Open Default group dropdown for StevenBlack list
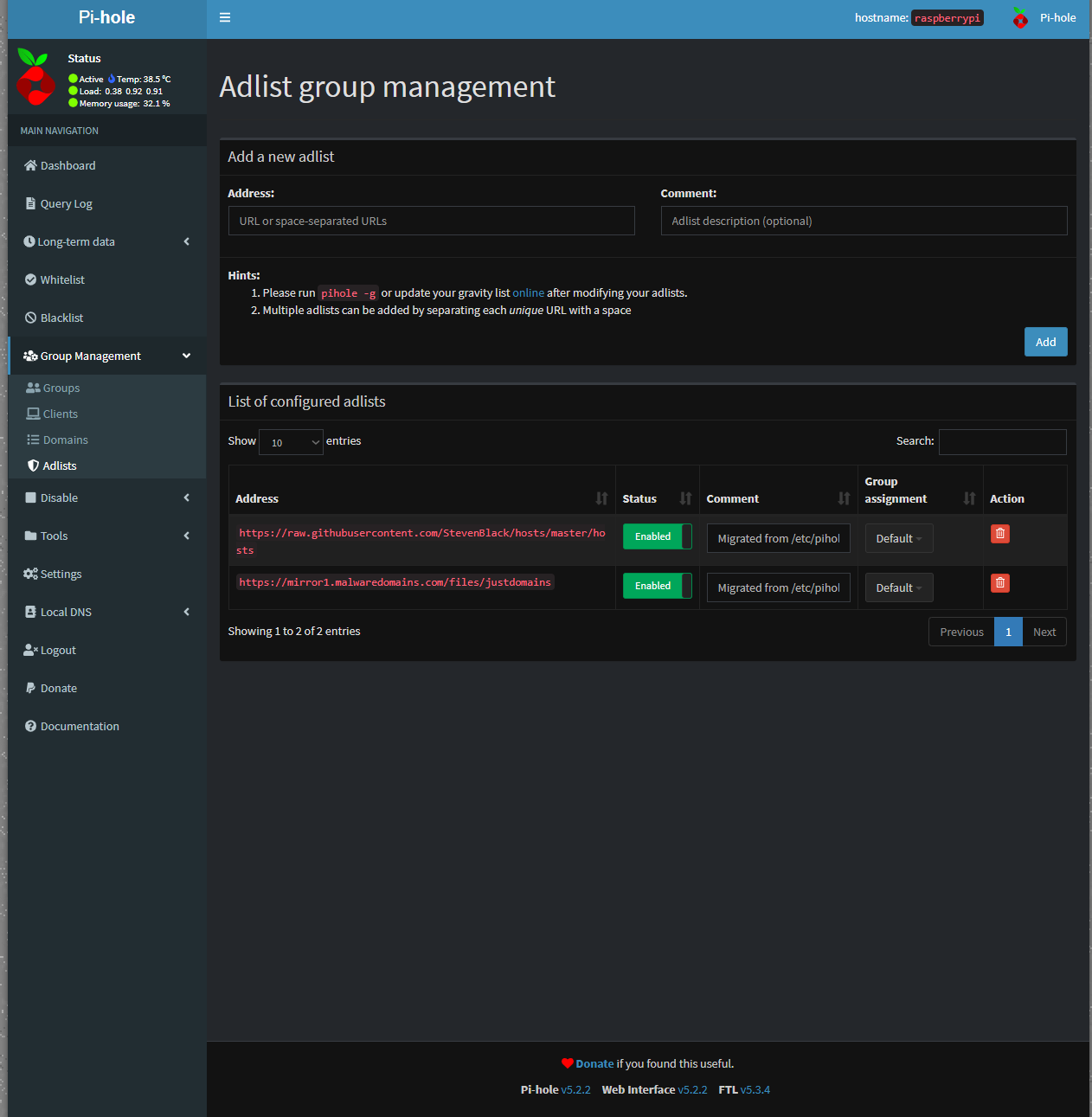Image resolution: width=1092 pixels, height=1117 pixels. coord(898,538)
